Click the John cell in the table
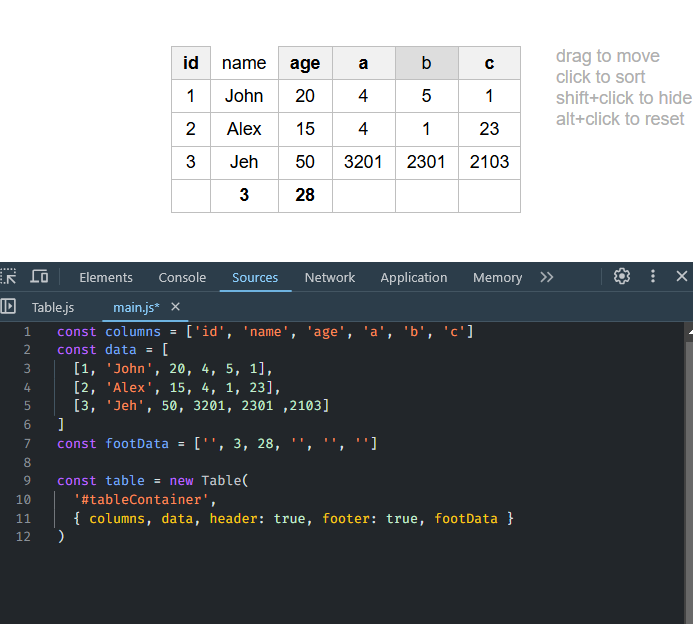 [x=244, y=96]
